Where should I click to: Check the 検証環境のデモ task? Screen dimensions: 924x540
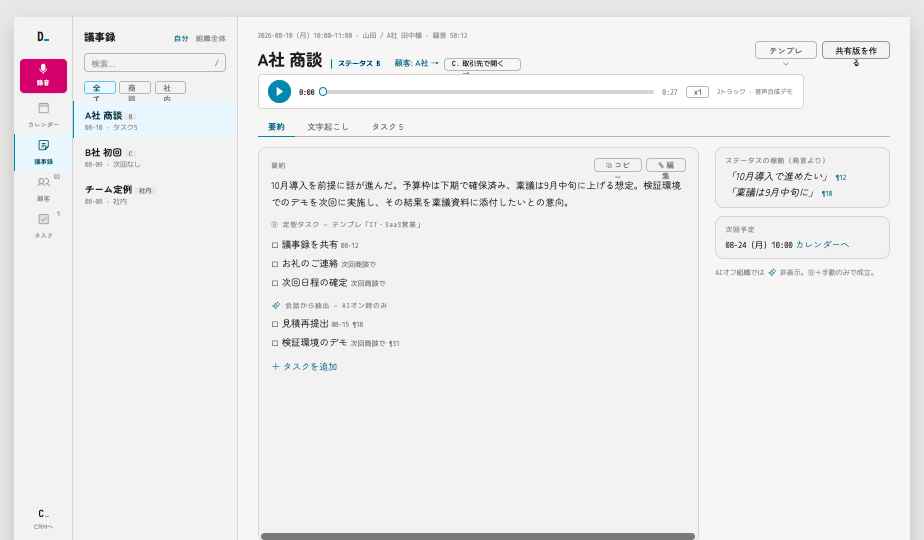pos(275,343)
